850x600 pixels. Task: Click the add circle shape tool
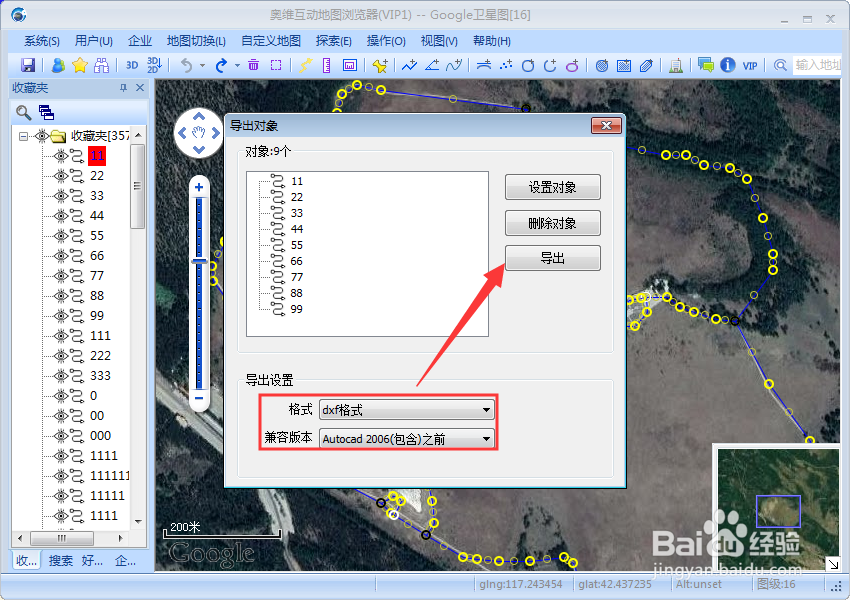tap(527, 66)
